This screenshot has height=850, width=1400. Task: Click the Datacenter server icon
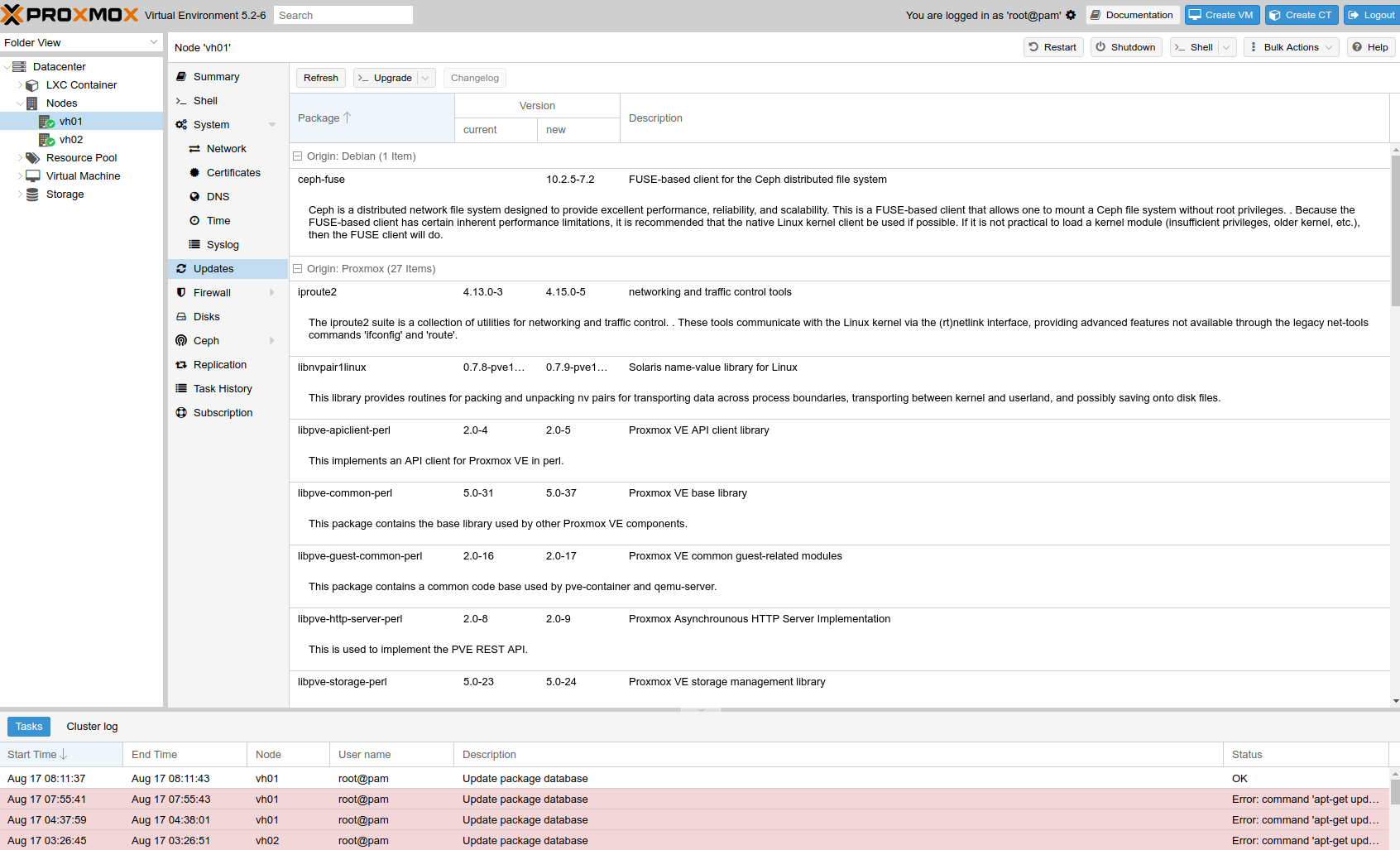[x=19, y=66]
